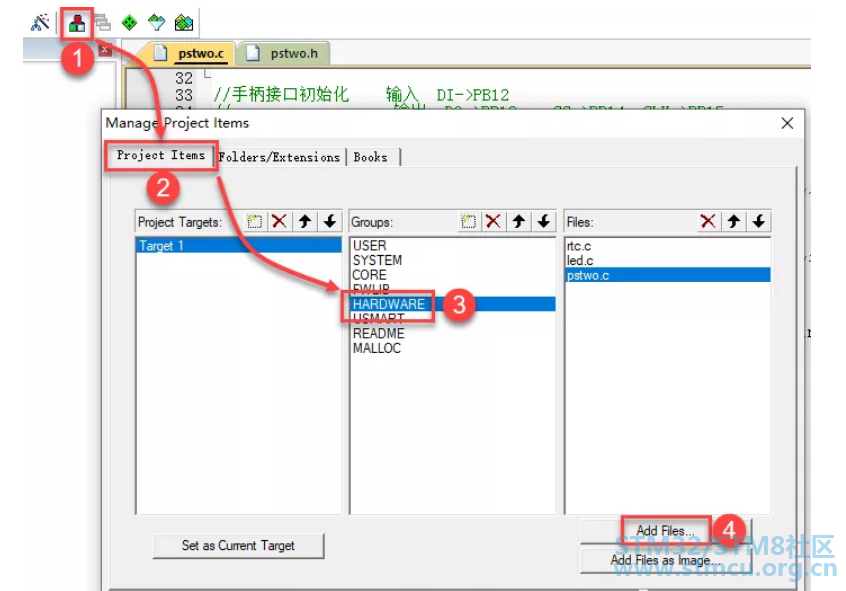
Task: Click the Select Software Packs icon
Action: [x=156, y=23]
